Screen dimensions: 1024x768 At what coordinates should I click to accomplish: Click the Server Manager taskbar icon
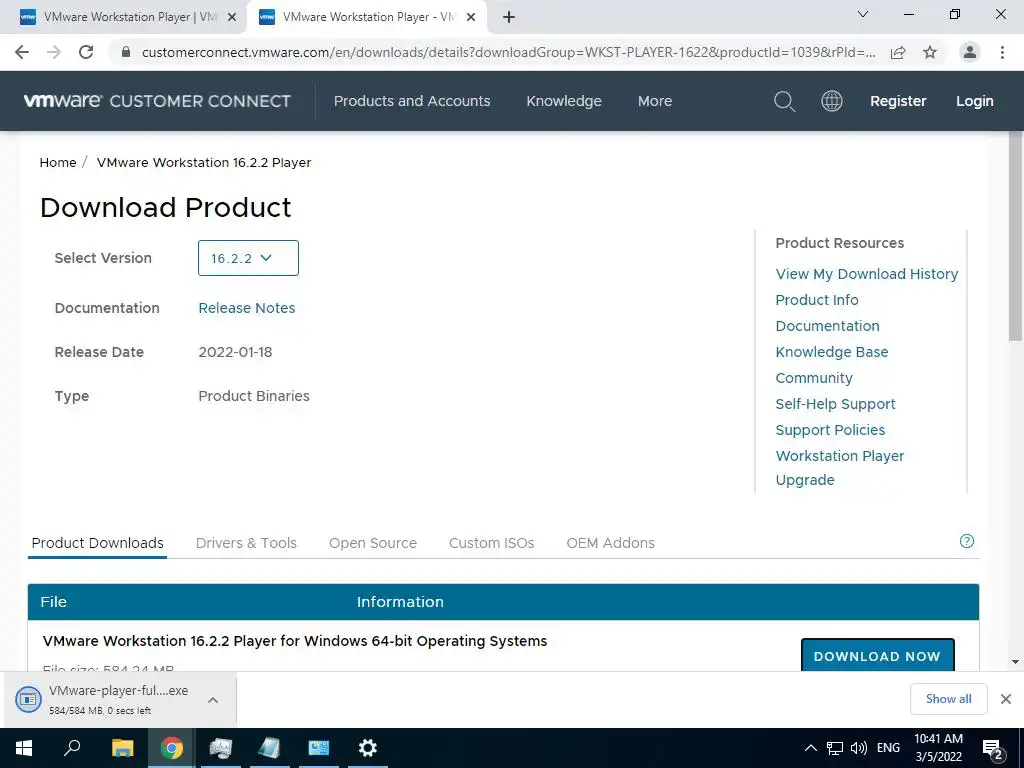221,748
